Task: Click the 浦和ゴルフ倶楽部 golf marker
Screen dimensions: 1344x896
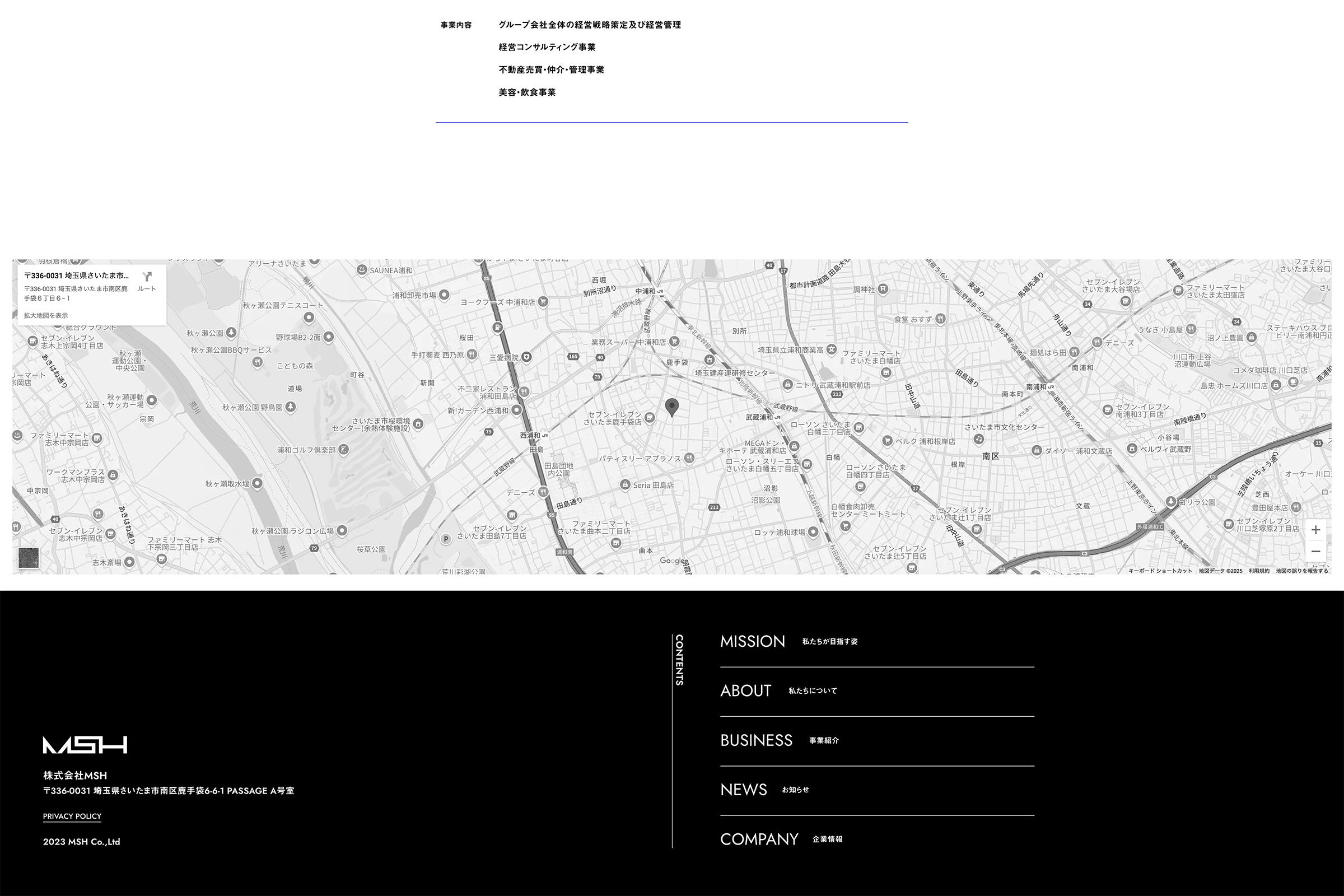Action: click(x=343, y=450)
